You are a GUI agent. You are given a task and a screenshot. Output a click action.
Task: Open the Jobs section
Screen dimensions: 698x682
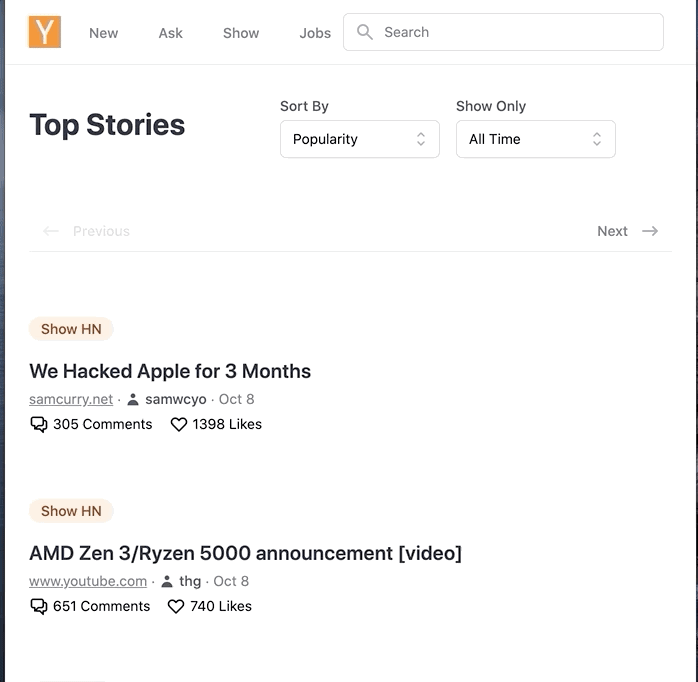click(315, 33)
